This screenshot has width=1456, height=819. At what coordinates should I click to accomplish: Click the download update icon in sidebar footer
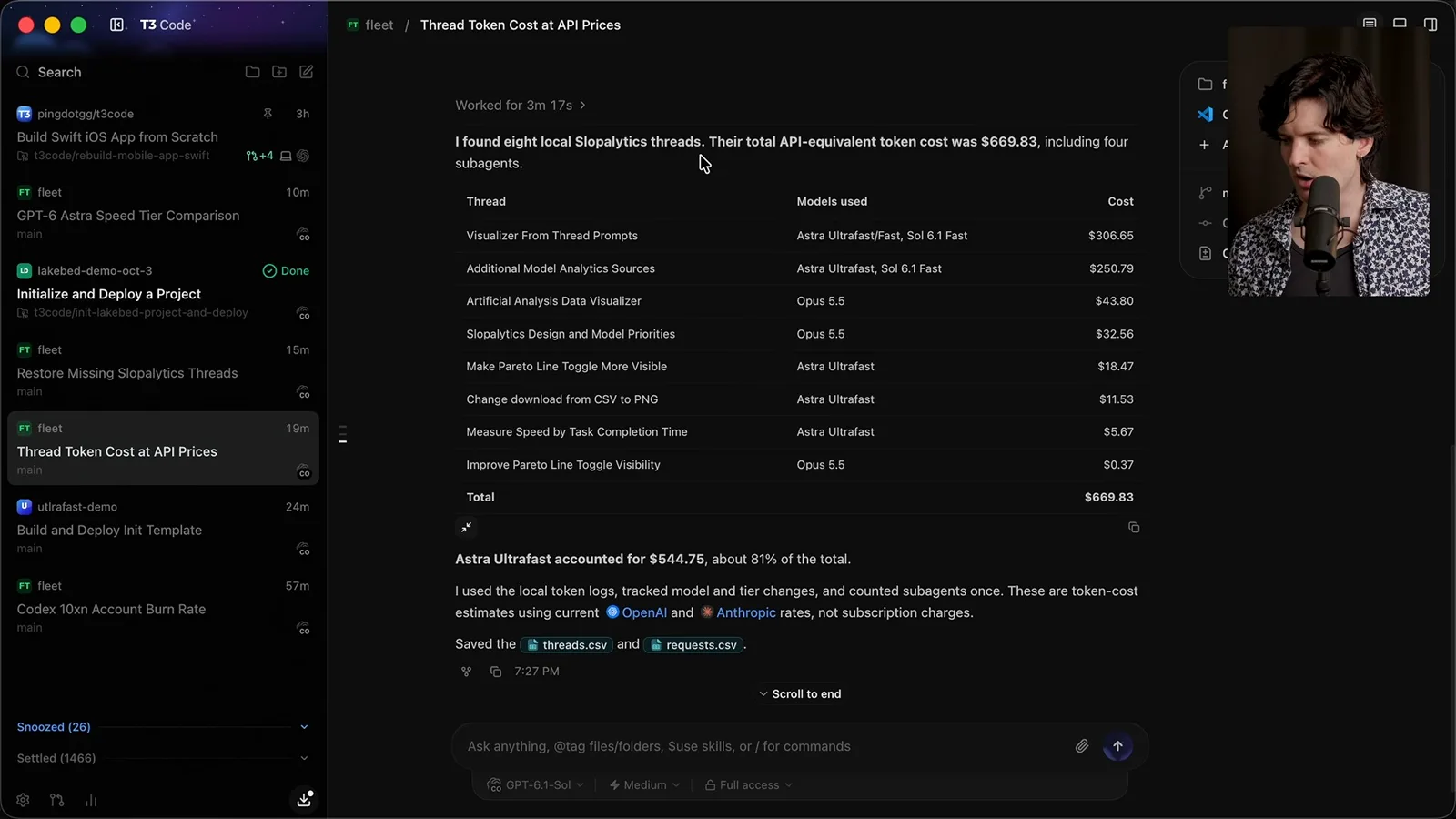click(x=305, y=799)
